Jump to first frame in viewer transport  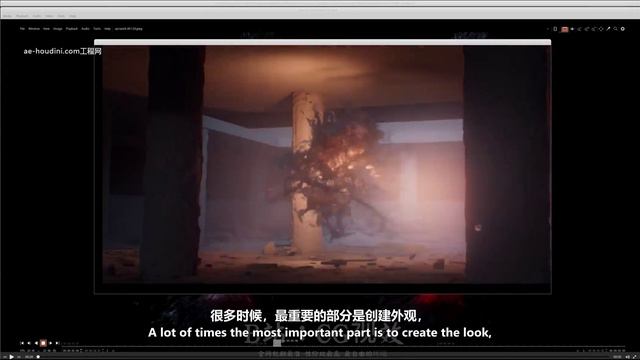click(22, 343)
